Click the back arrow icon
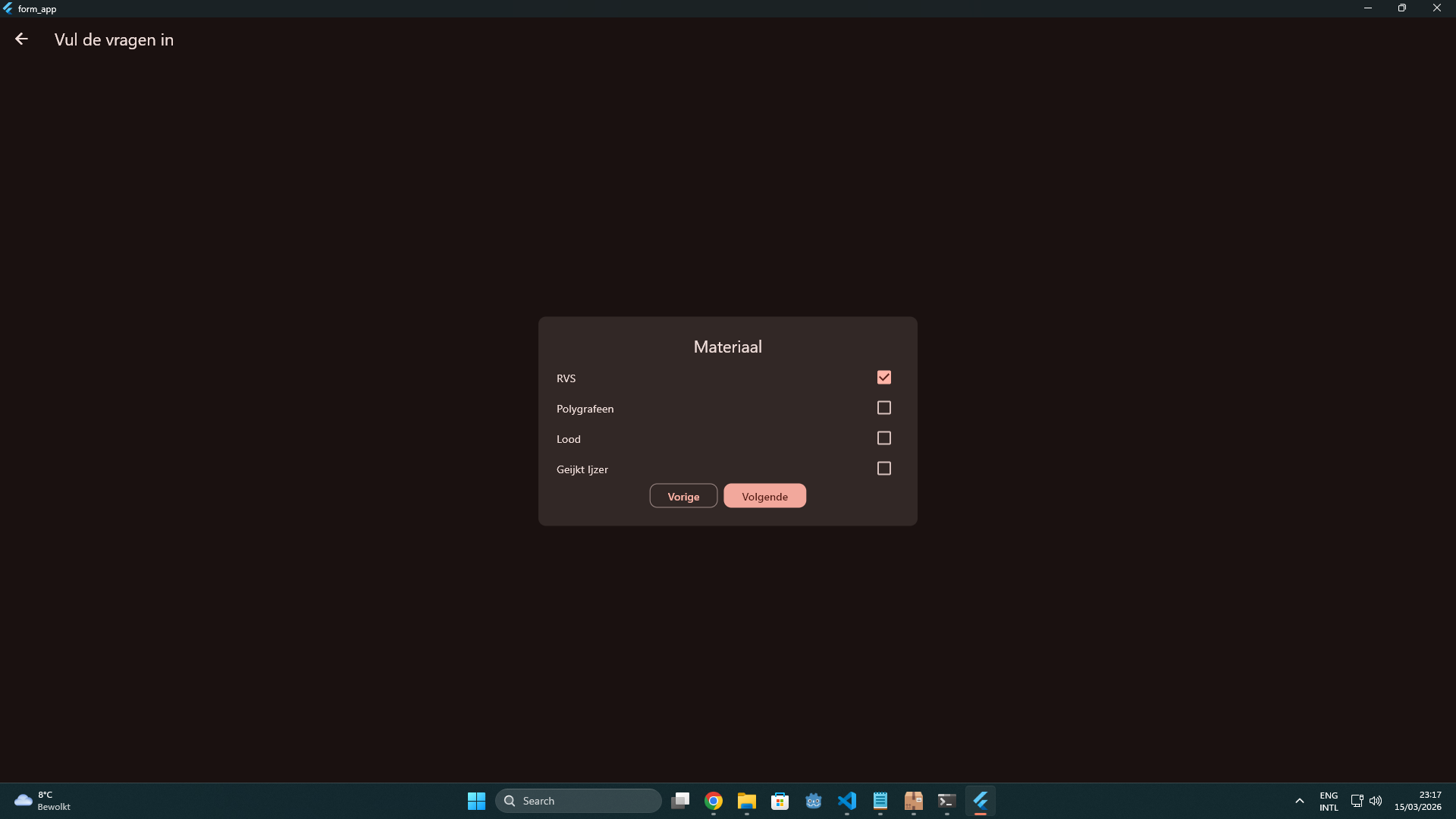This screenshot has height=819, width=1456. [21, 39]
